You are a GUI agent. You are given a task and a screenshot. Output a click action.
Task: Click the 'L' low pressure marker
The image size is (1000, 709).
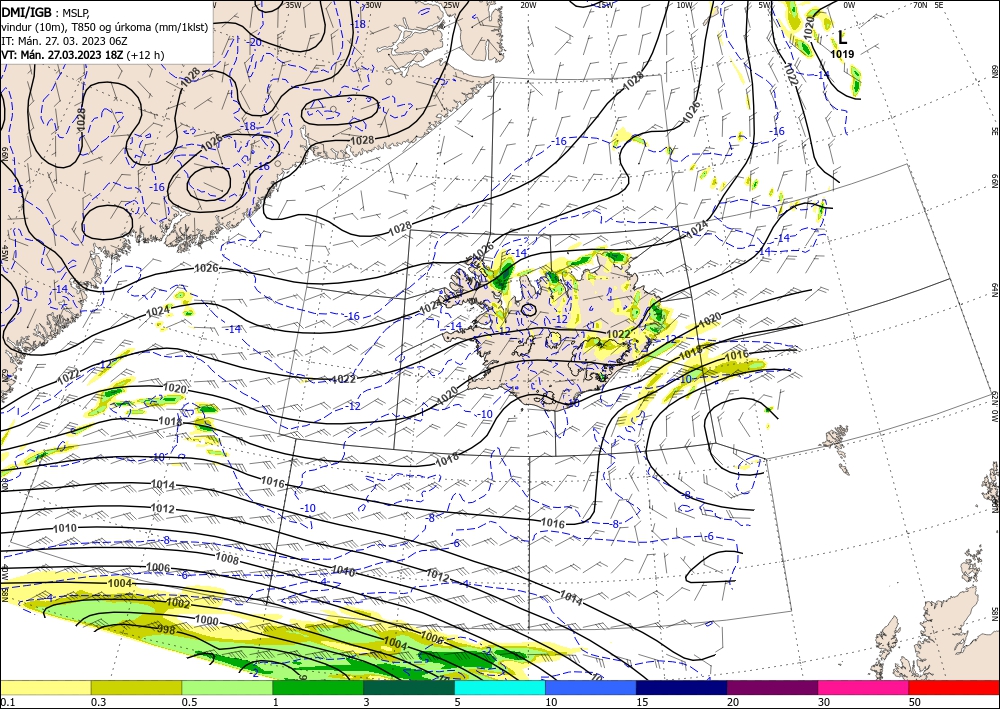pyautogui.click(x=842, y=38)
